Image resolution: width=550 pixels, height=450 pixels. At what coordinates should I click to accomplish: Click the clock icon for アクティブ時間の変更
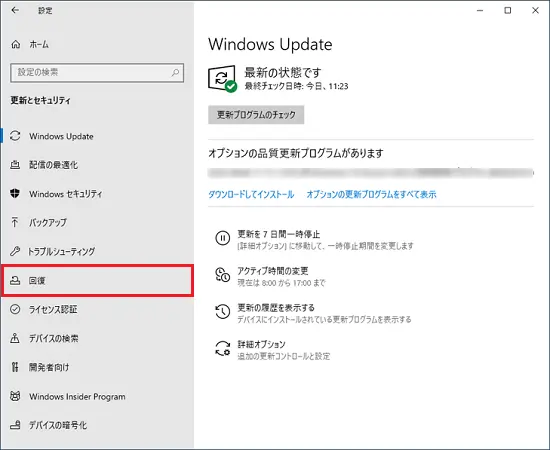tap(222, 275)
